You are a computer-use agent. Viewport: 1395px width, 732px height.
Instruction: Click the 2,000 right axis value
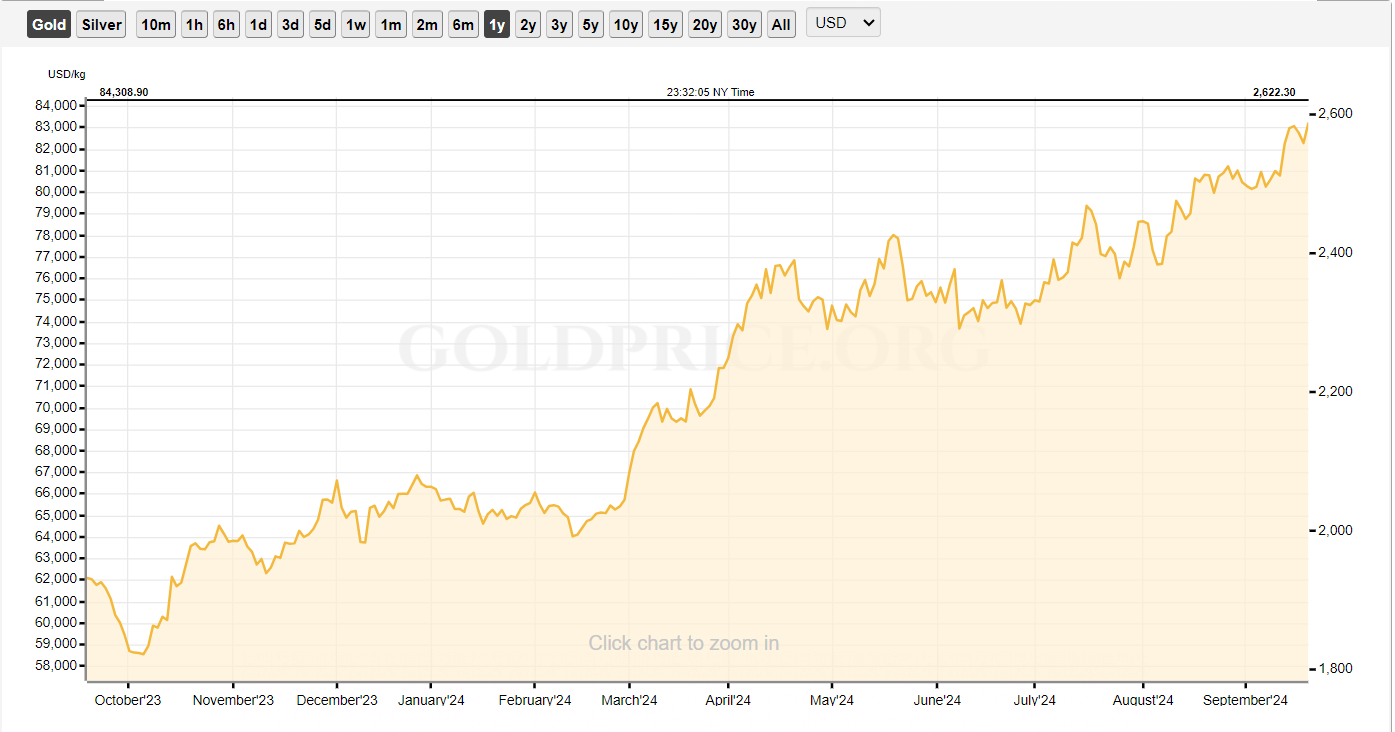click(x=1335, y=530)
